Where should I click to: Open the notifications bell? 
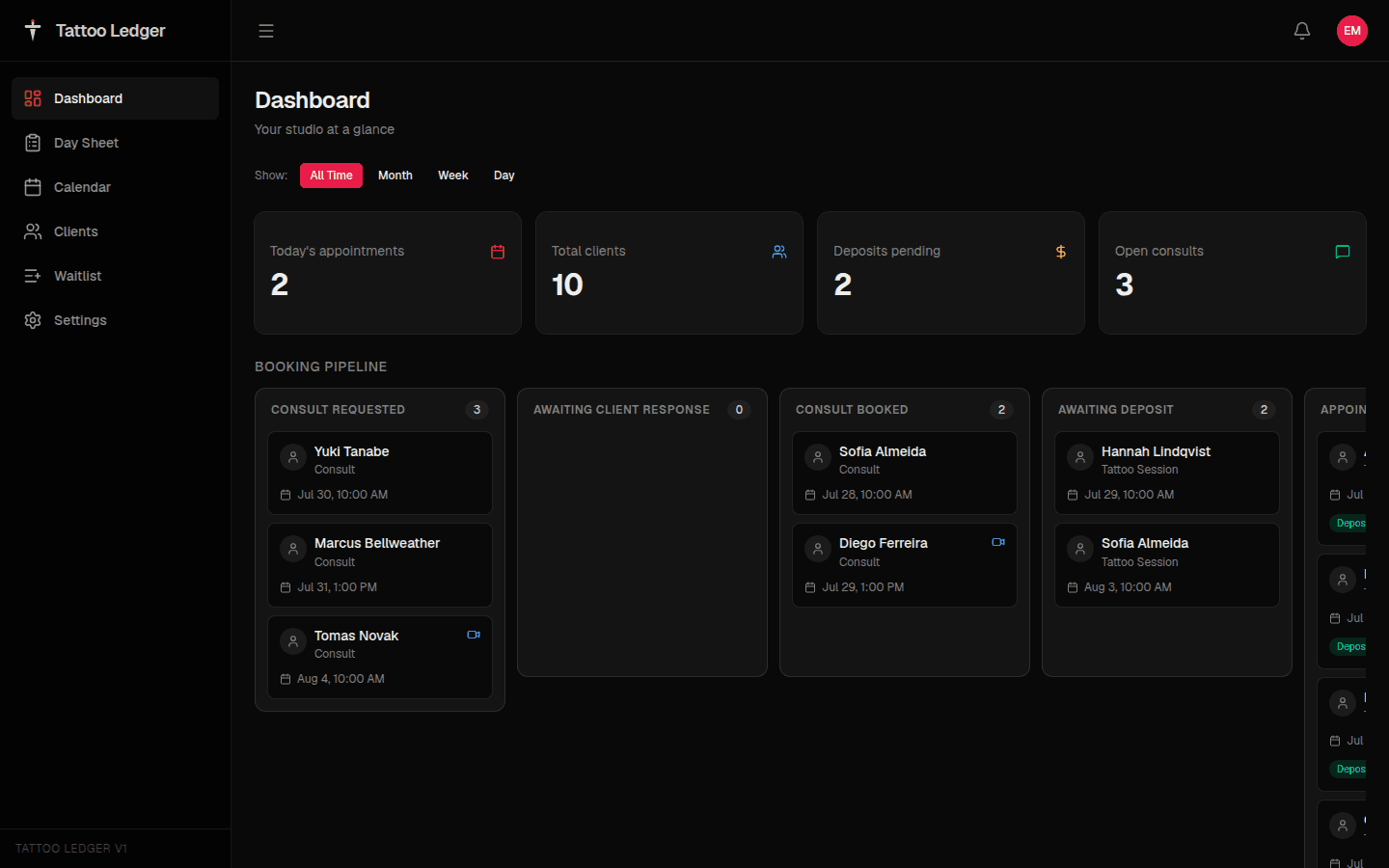click(1302, 31)
